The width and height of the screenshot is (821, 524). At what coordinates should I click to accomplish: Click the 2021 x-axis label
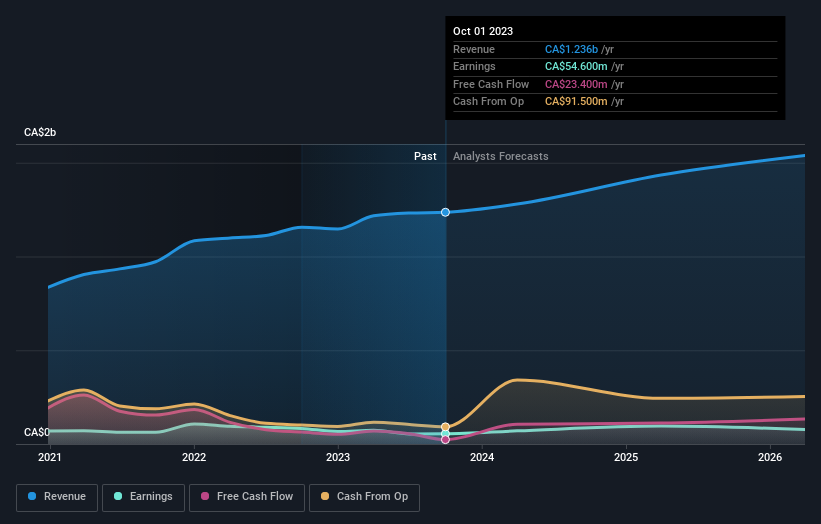tap(50, 457)
